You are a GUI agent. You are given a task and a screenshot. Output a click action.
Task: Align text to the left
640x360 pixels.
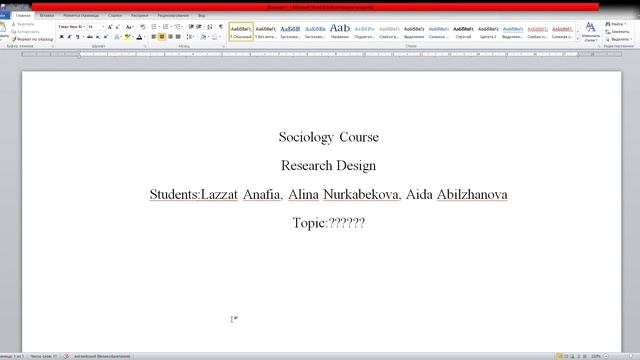tap(154, 37)
